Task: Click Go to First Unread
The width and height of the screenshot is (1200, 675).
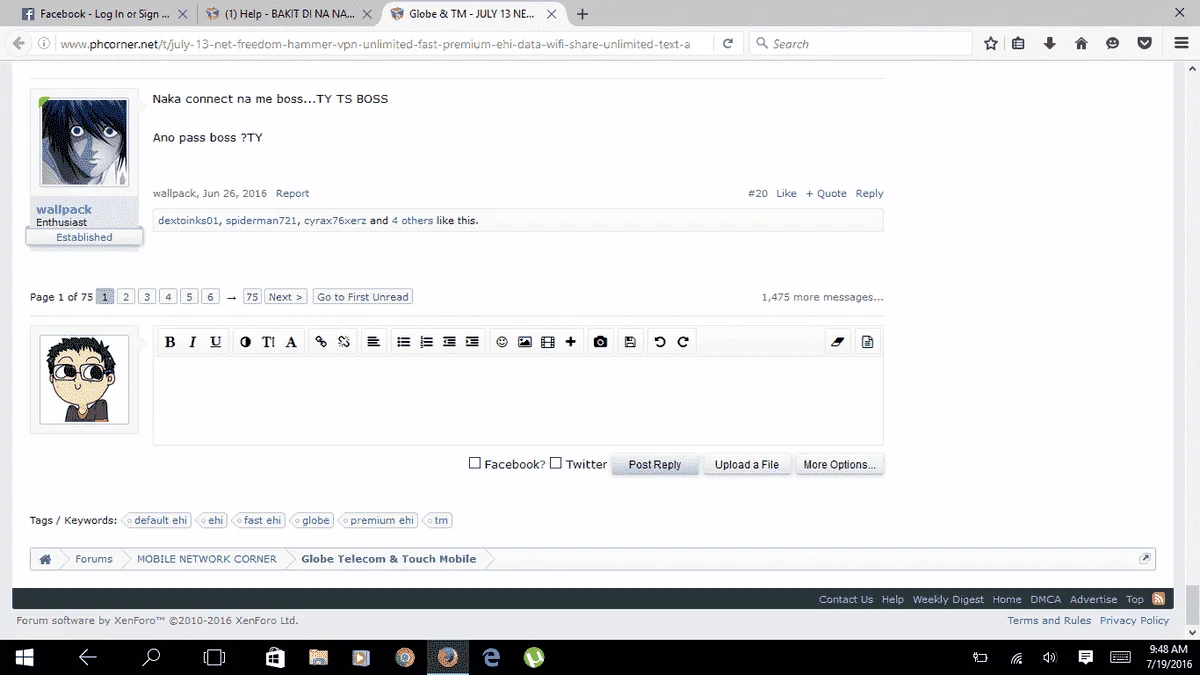Action: 363,297
